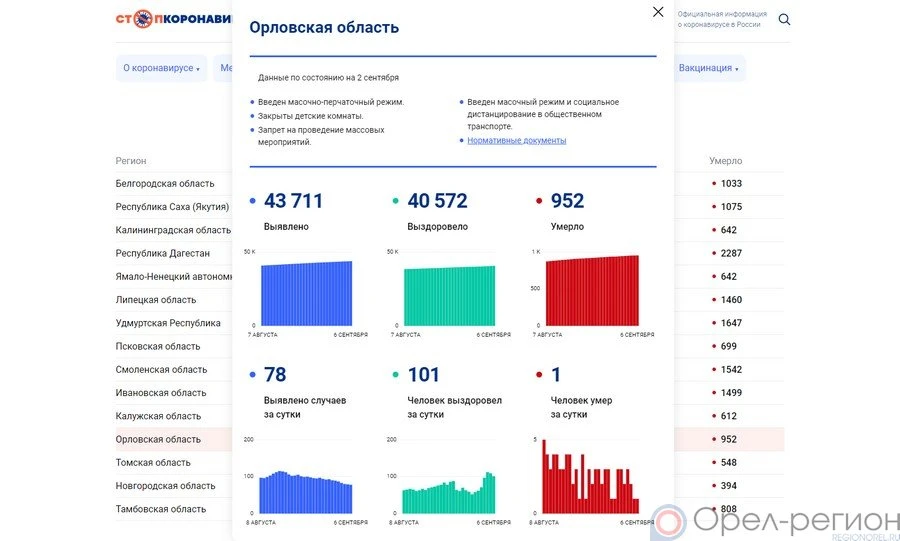
Task: Click the Стопкоронавирус site logo
Action: [x=172, y=19]
